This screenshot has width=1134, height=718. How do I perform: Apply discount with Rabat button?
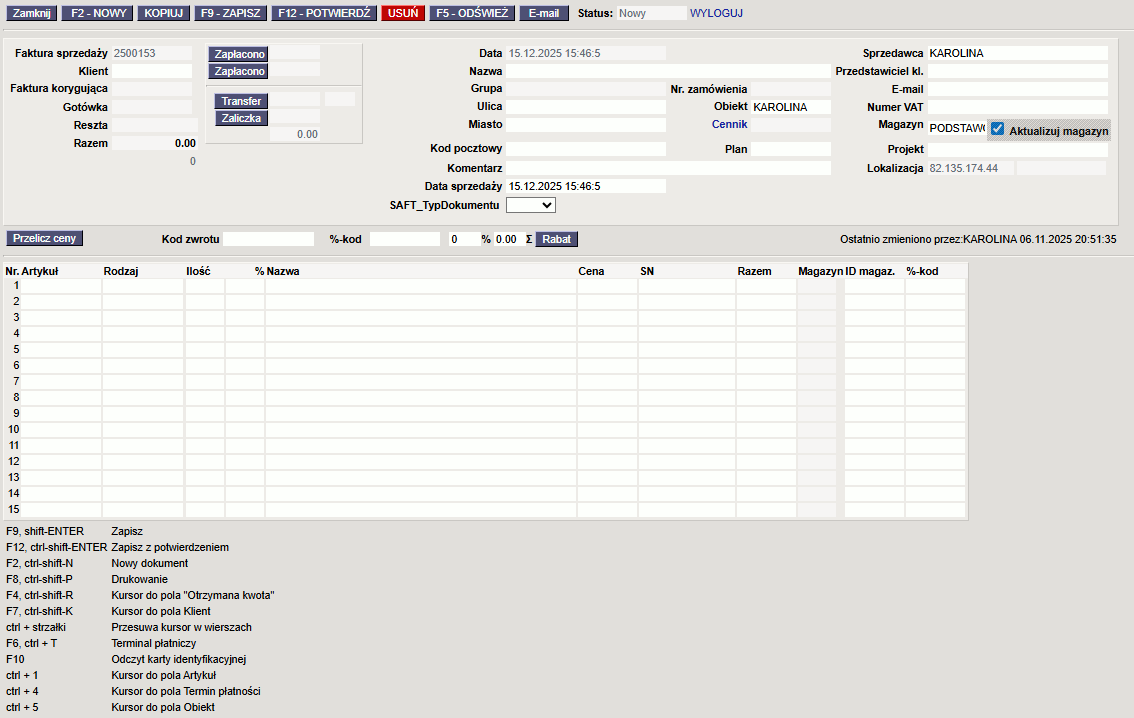(557, 240)
